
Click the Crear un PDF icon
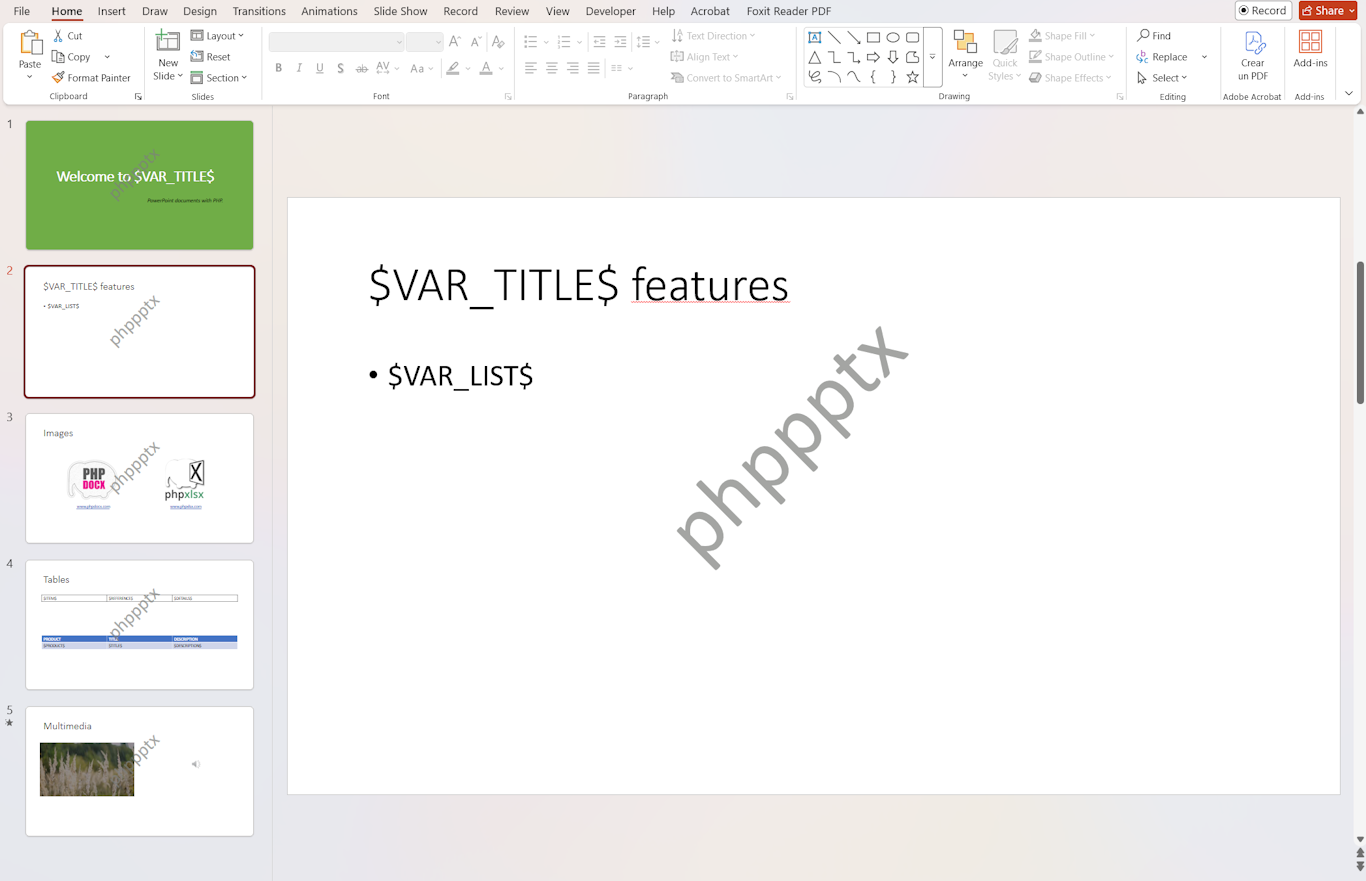[1253, 43]
